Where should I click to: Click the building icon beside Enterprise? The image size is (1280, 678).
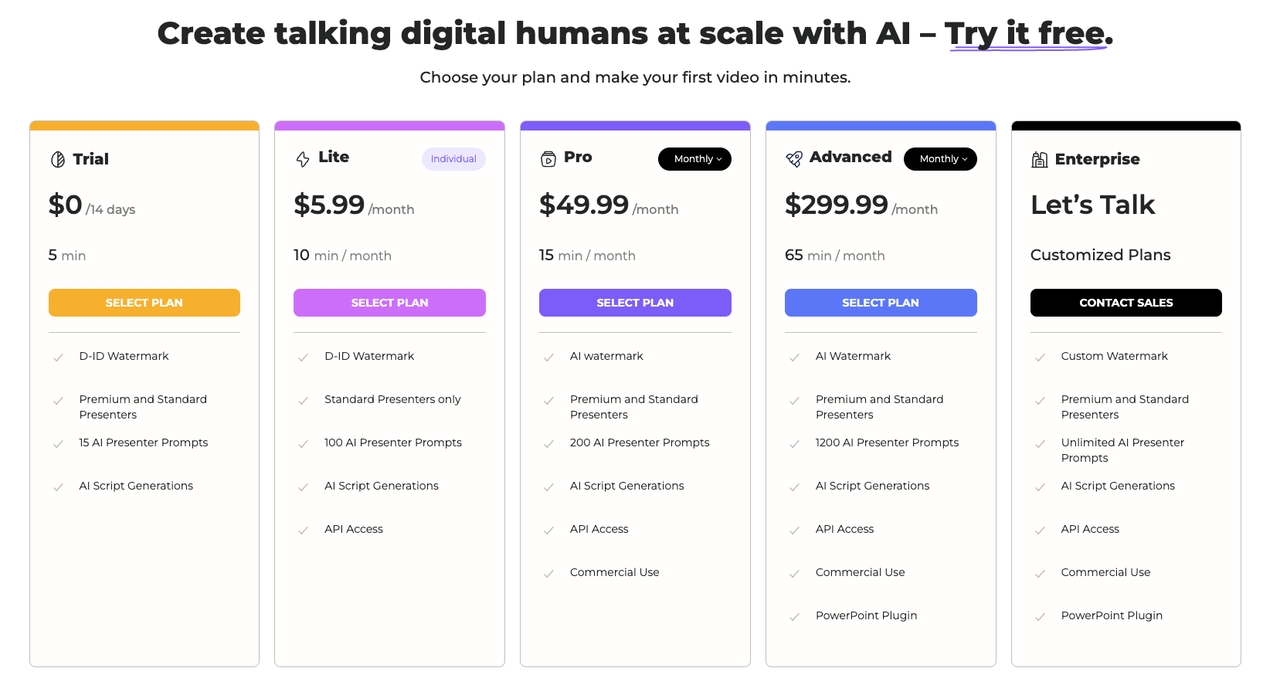pos(1039,159)
